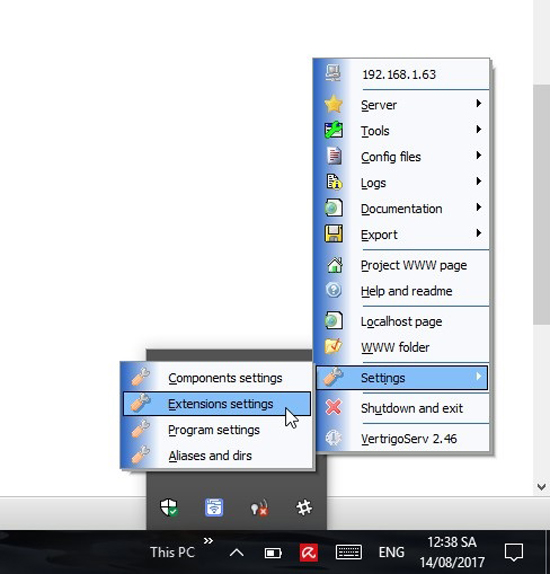
Task: Click the house icon for Project WWW page
Action: coord(335,265)
